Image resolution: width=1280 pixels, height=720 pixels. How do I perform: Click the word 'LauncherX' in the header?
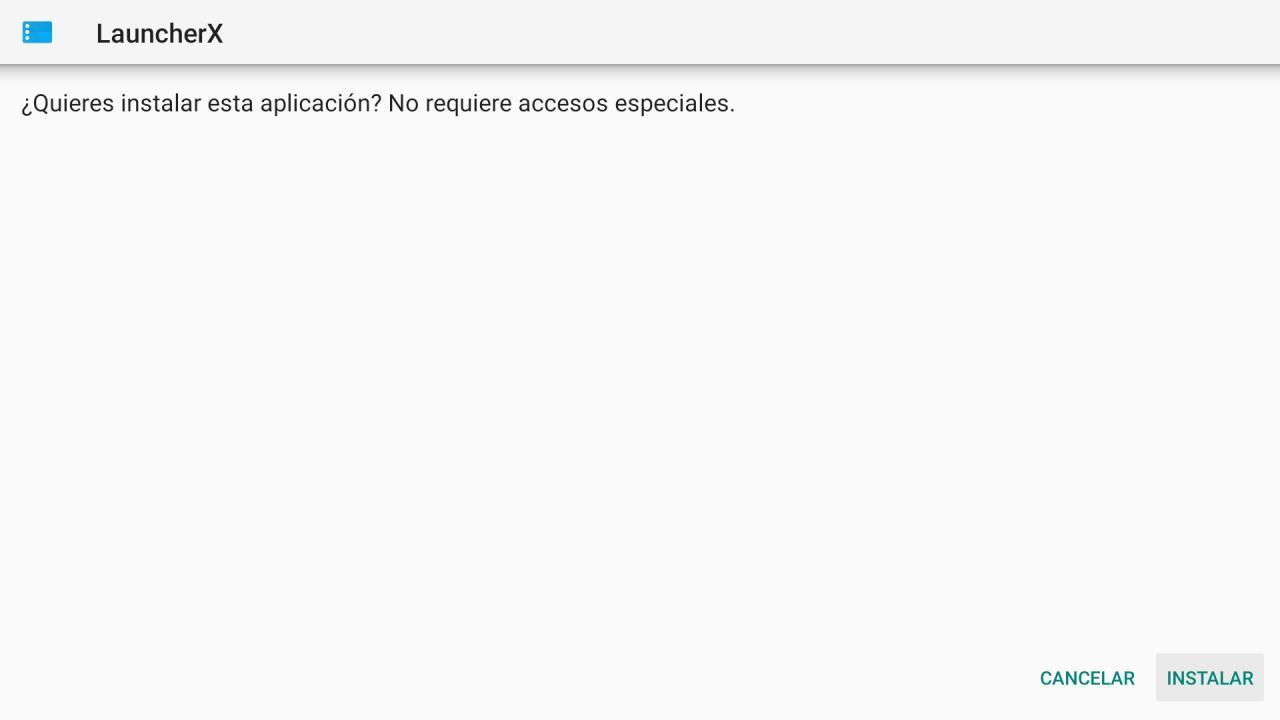pos(159,33)
